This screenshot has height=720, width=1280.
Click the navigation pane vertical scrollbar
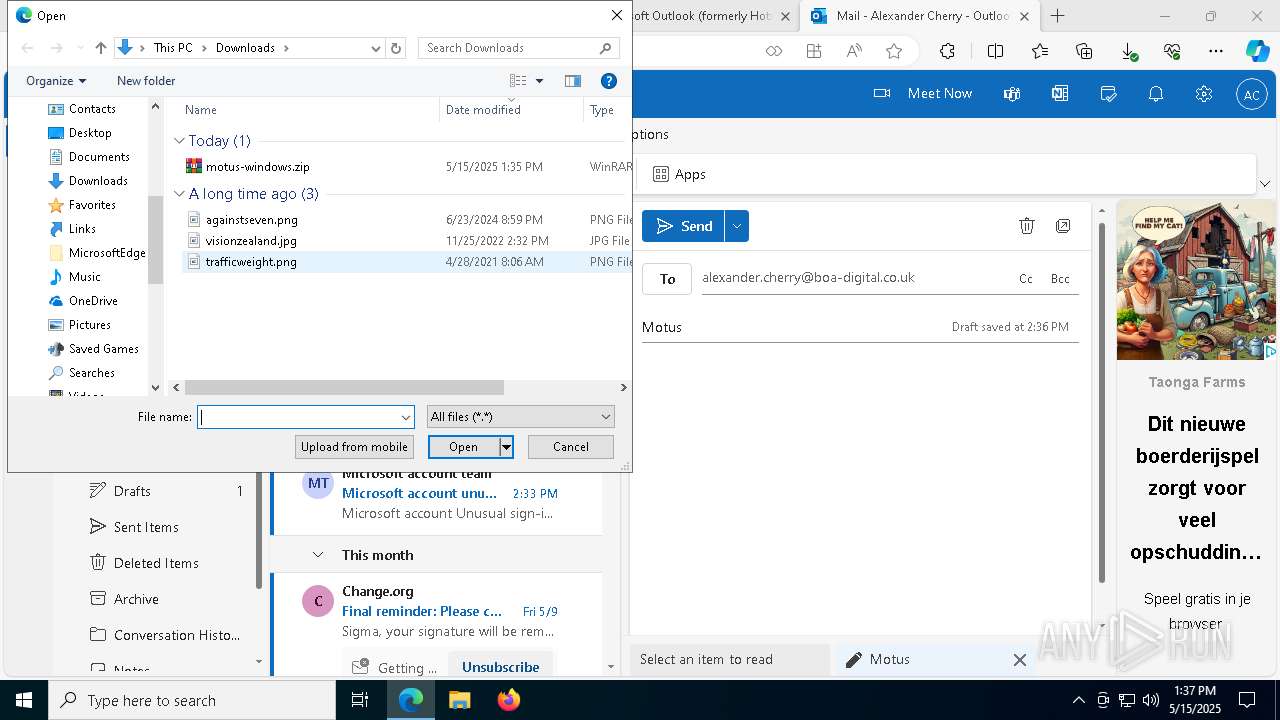click(x=155, y=240)
